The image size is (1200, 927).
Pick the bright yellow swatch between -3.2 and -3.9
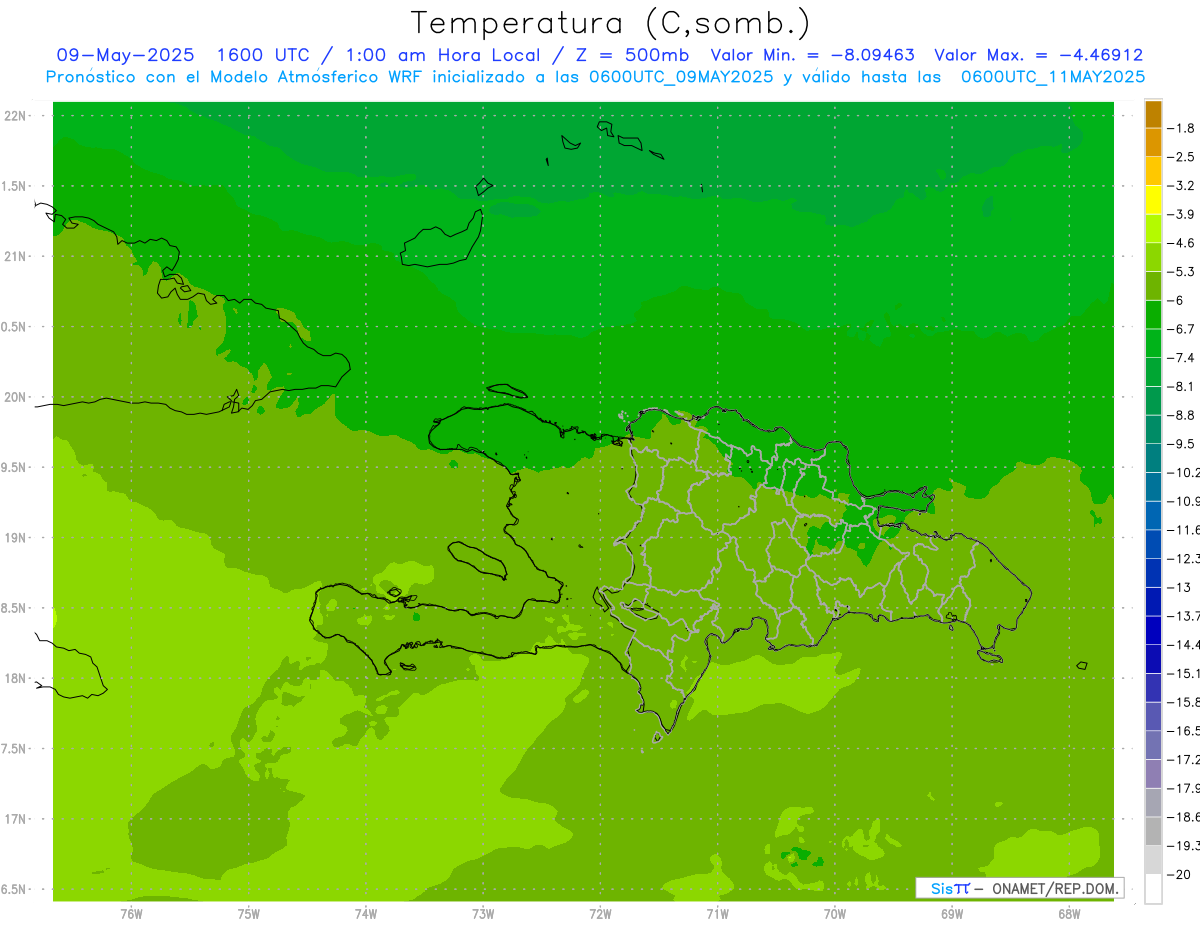1153,201
